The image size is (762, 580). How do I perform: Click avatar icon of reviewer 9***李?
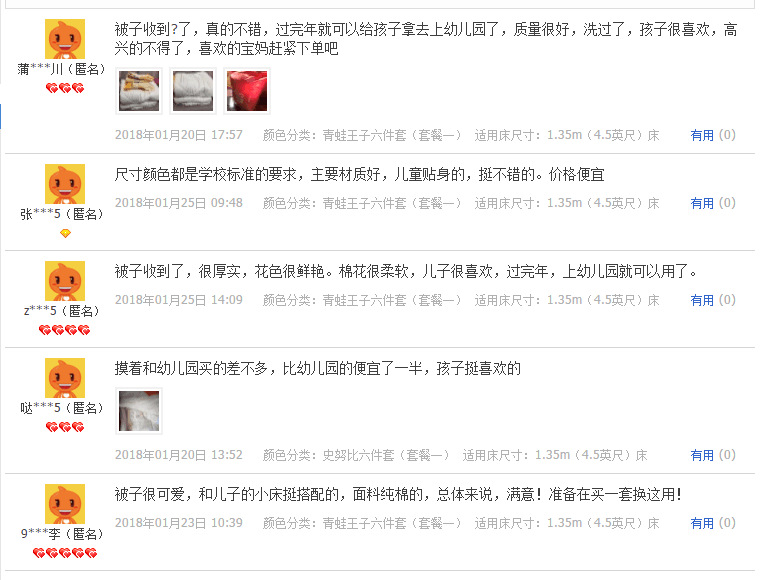[x=65, y=504]
